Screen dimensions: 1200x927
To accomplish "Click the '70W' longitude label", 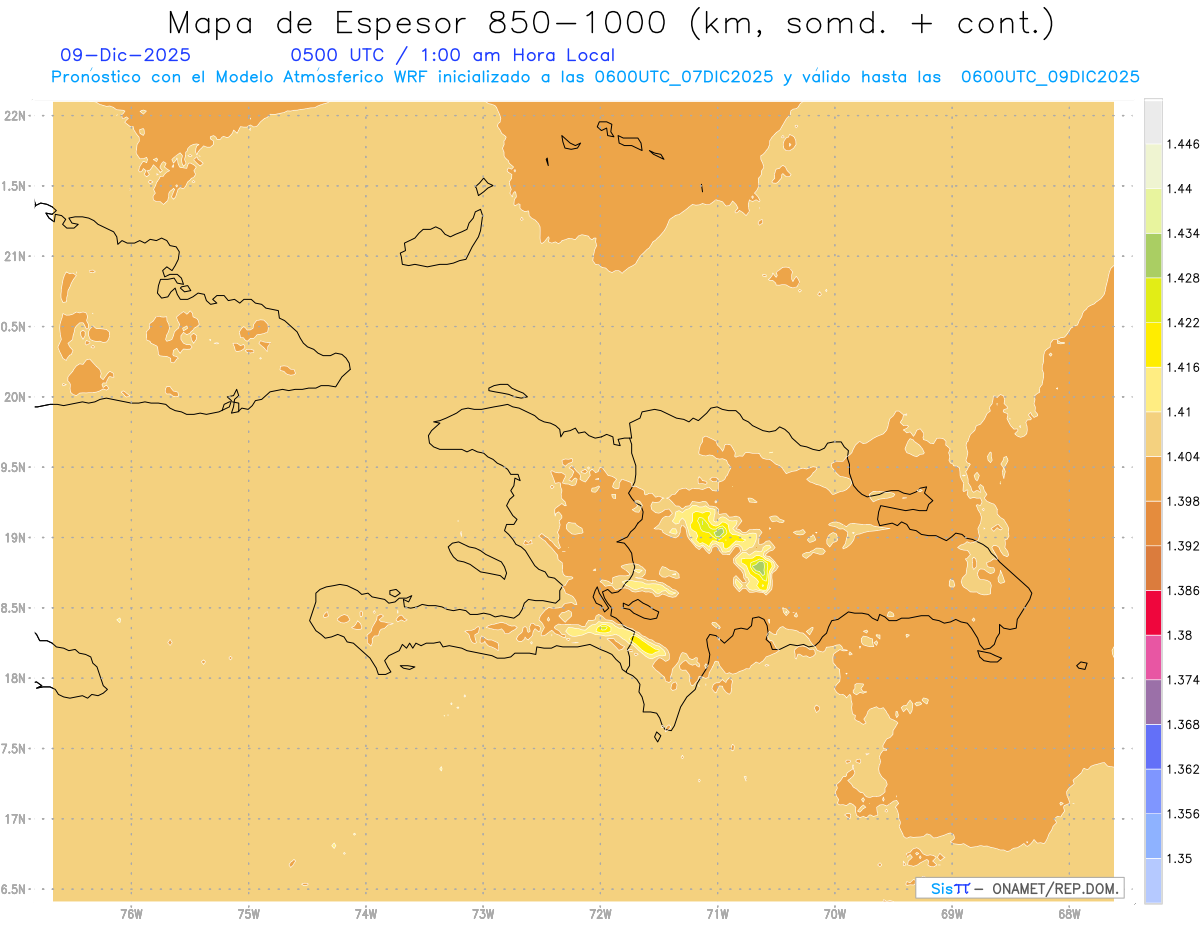I will tap(835, 914).
